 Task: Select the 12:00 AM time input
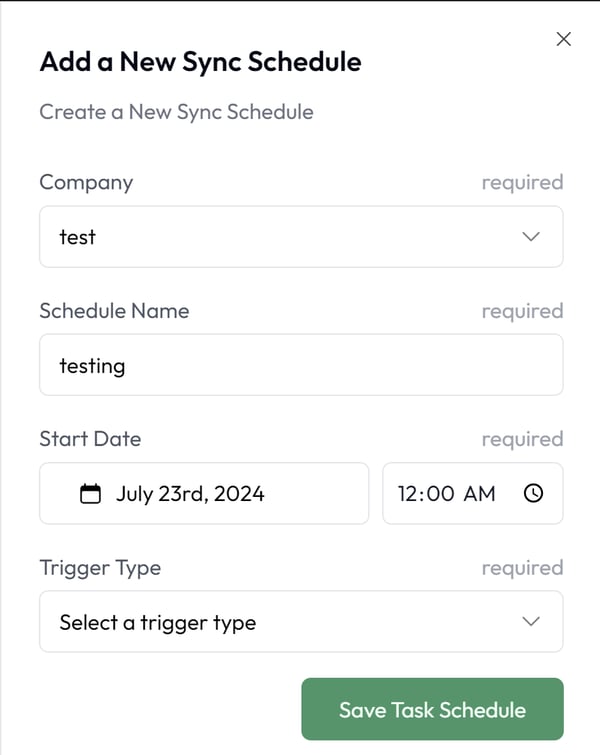point(472,493)
